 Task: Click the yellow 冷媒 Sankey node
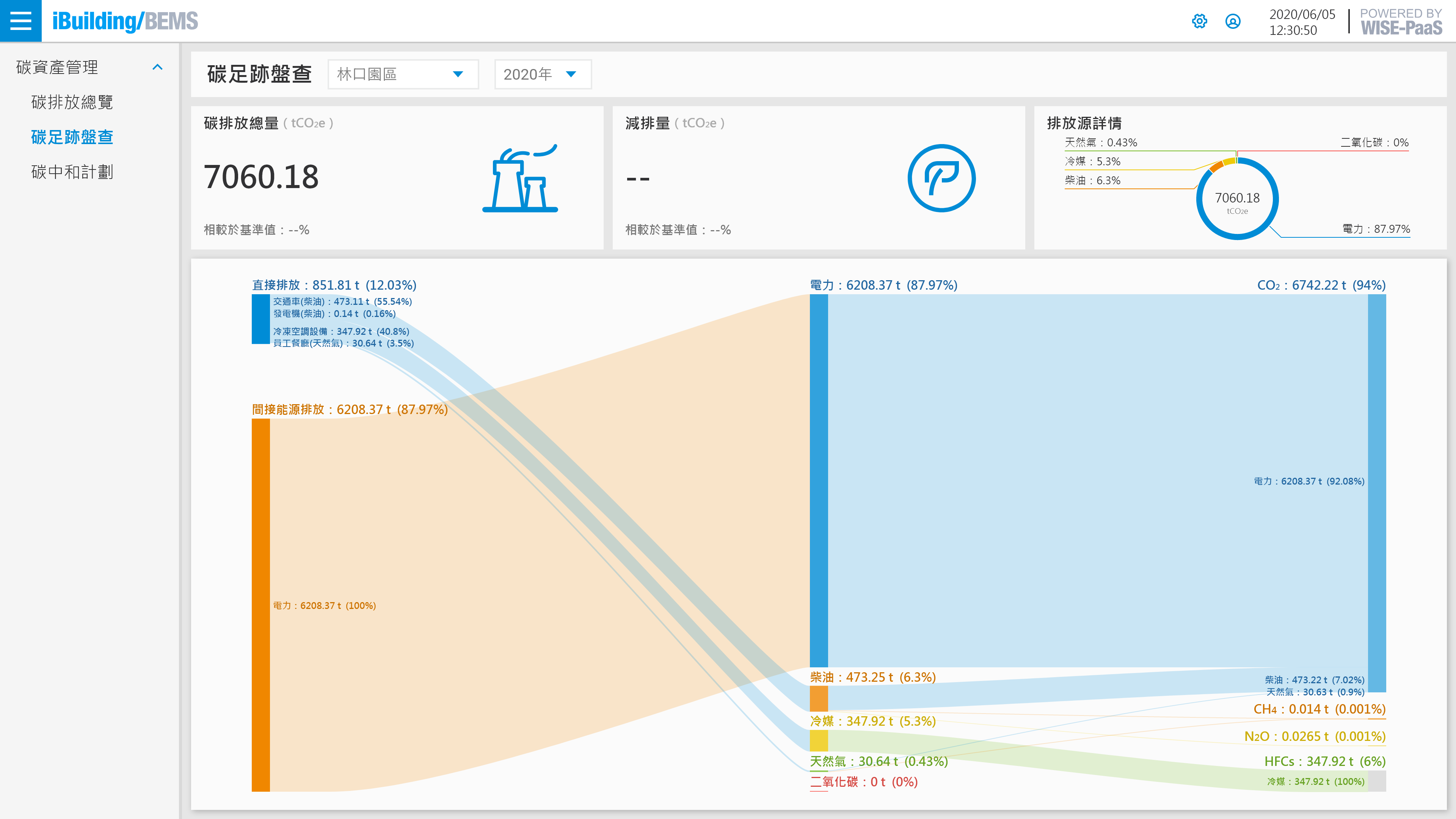click(x=819, y=741)
